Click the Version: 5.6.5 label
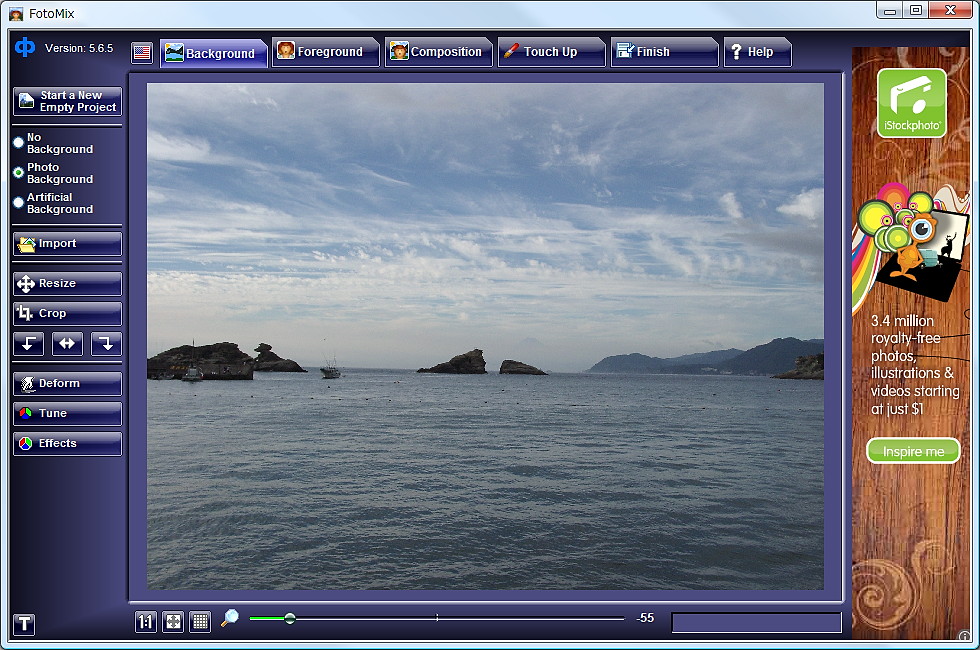Image resolution: width=980 pixels, height=650 pixels. click(x=79, y=48)
